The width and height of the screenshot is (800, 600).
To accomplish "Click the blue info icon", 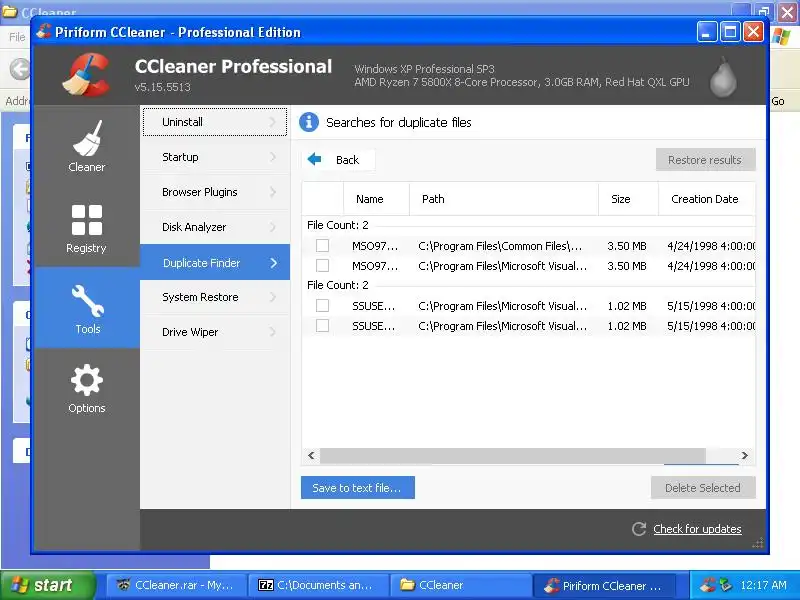I will pyautogui.click(x=309, y=122).
